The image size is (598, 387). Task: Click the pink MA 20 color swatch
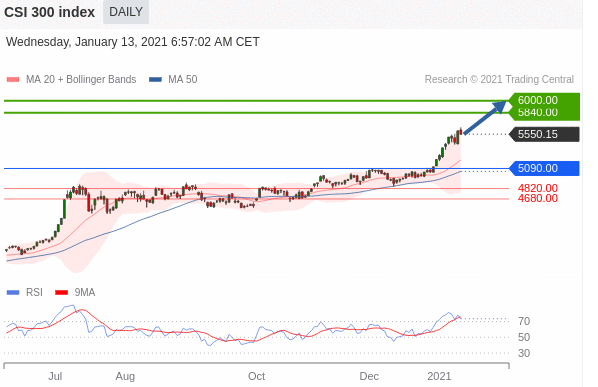click(13, 80)
